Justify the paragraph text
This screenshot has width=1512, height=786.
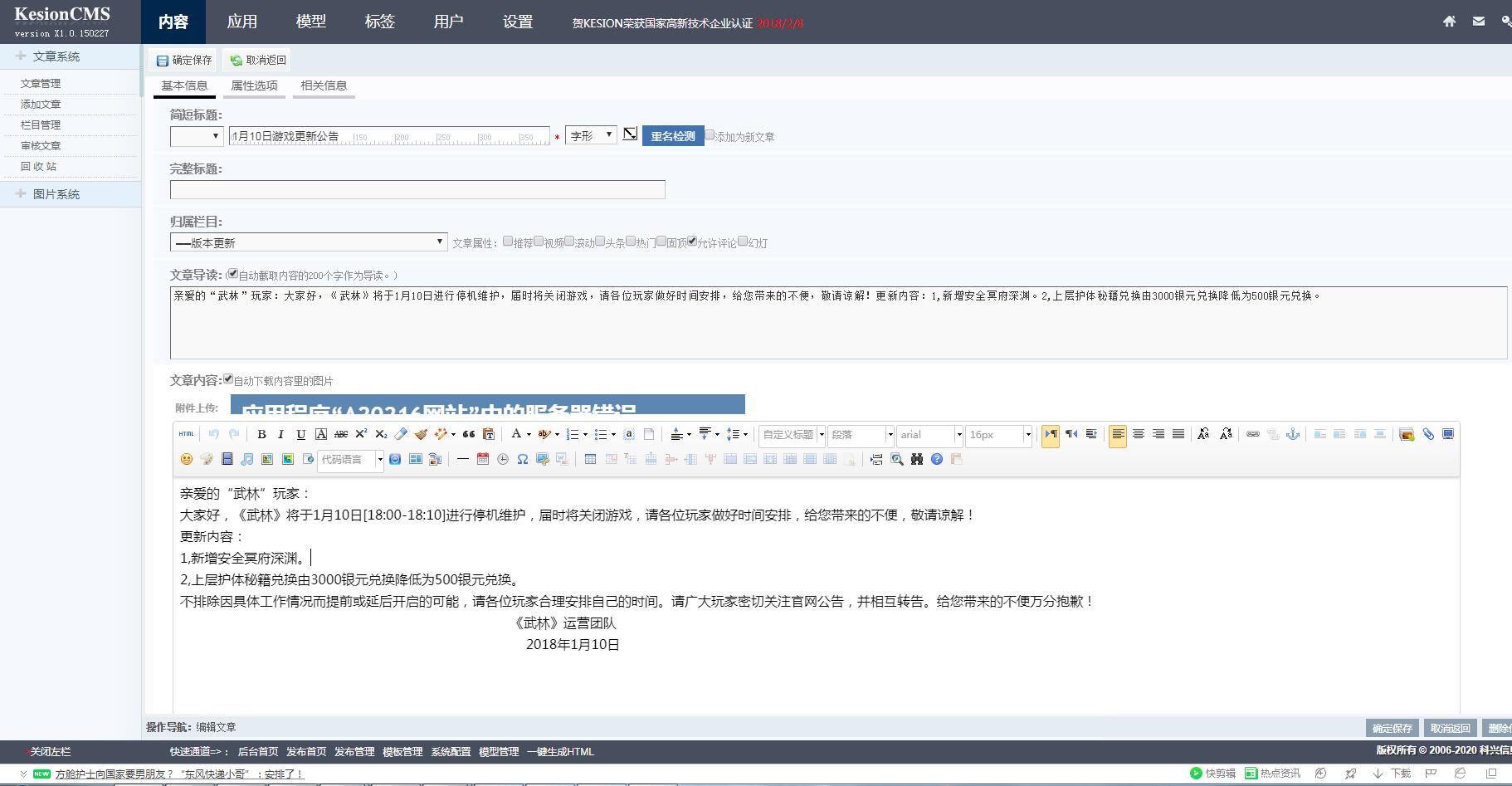(x=1178, y=434)
